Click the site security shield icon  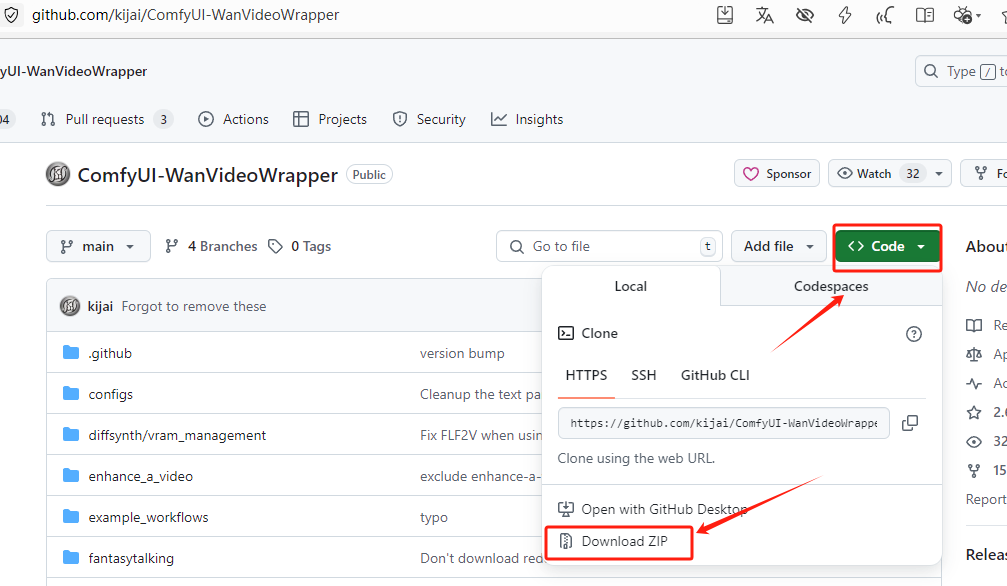(12, 15)
